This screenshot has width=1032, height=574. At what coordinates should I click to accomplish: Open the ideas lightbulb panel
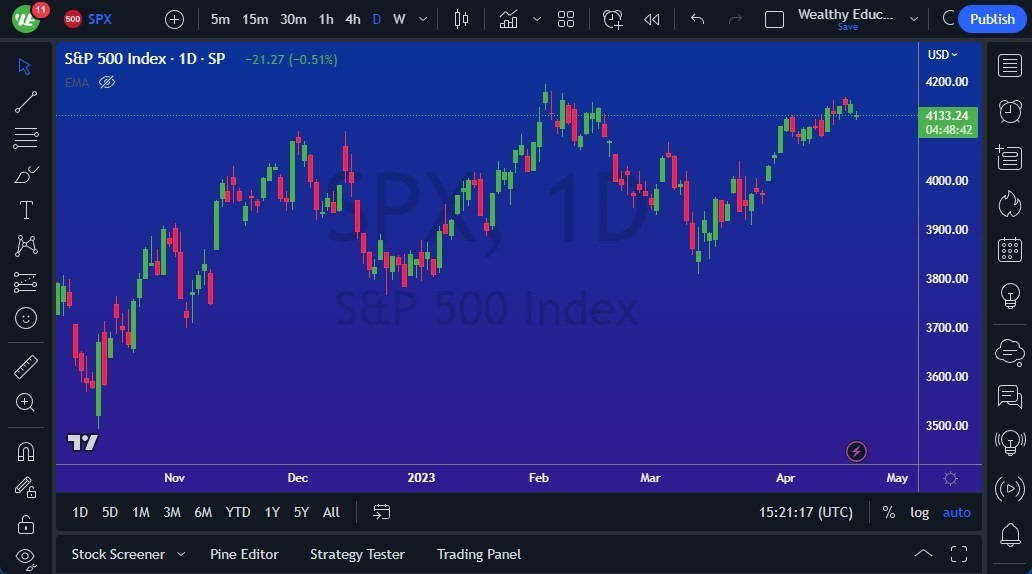(1010, 296)
